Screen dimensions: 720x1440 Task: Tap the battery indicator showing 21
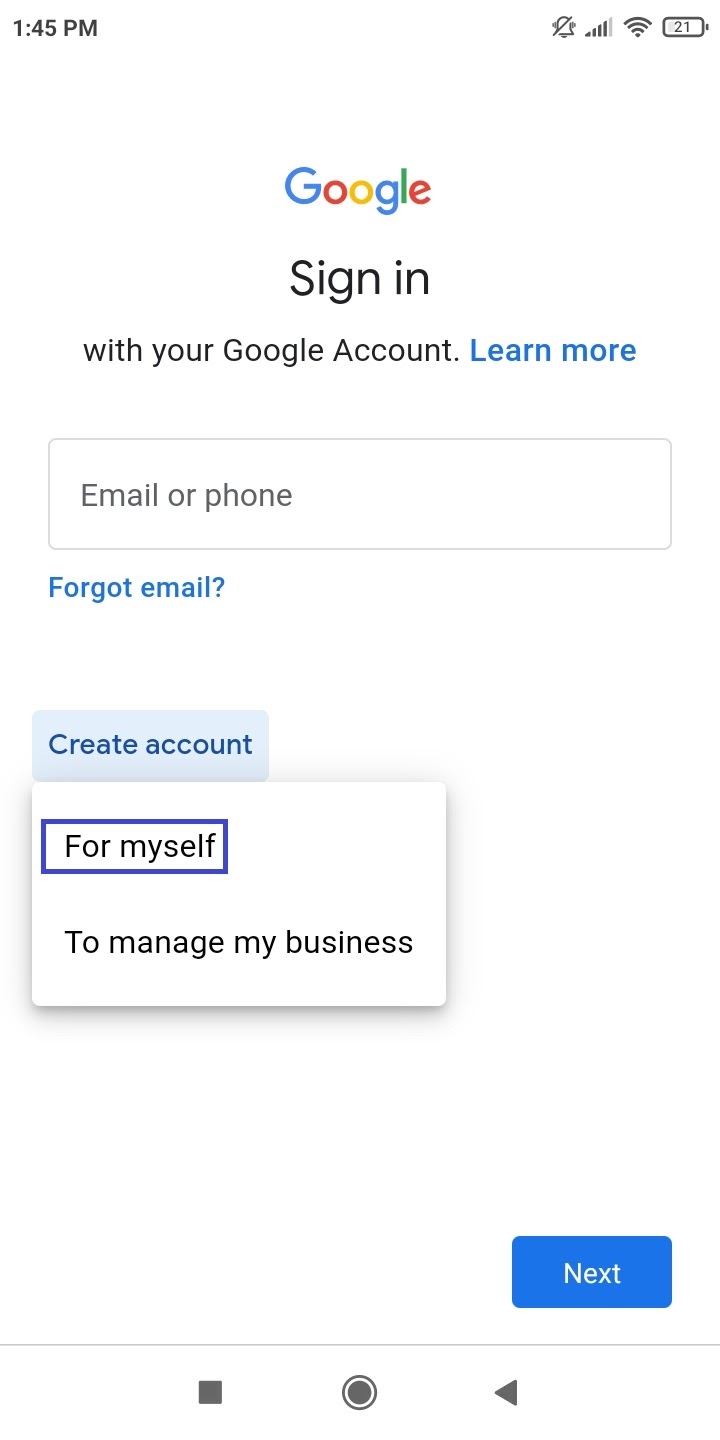[685, 28]
